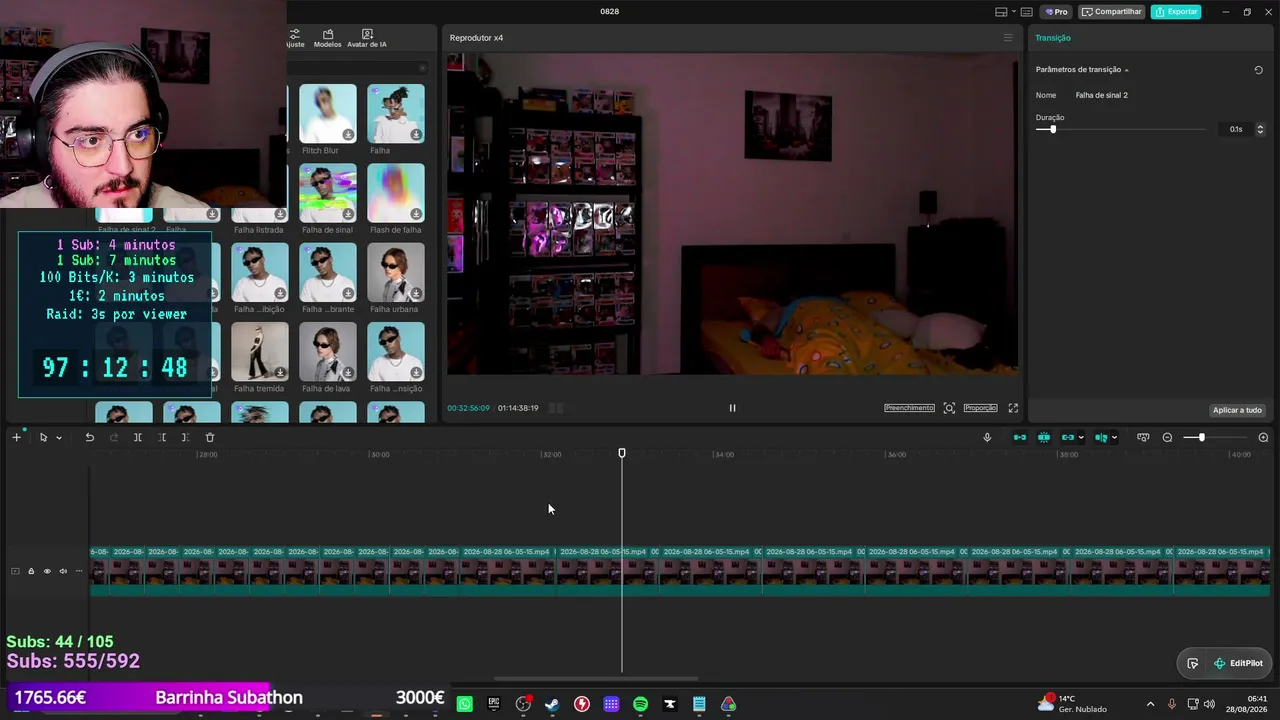Show hidden system tray icons
Screen dimensions: 1280x720
pyautogui.click(x=1150, y=704)
